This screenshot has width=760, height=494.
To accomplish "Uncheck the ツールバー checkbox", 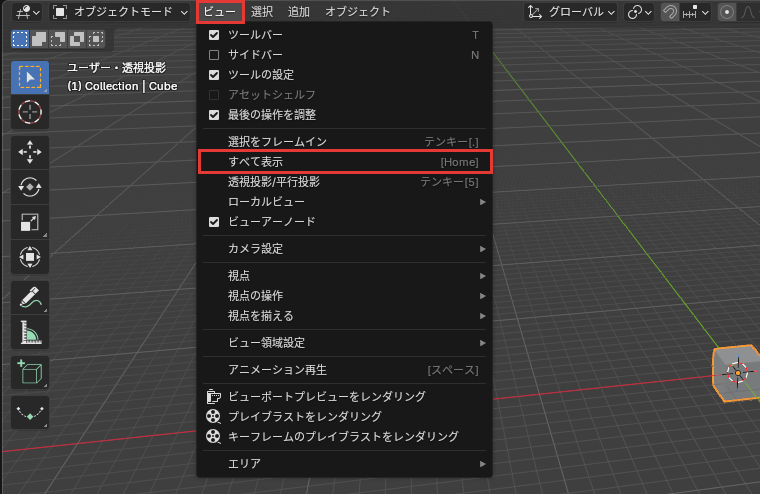I will (214, 35).
